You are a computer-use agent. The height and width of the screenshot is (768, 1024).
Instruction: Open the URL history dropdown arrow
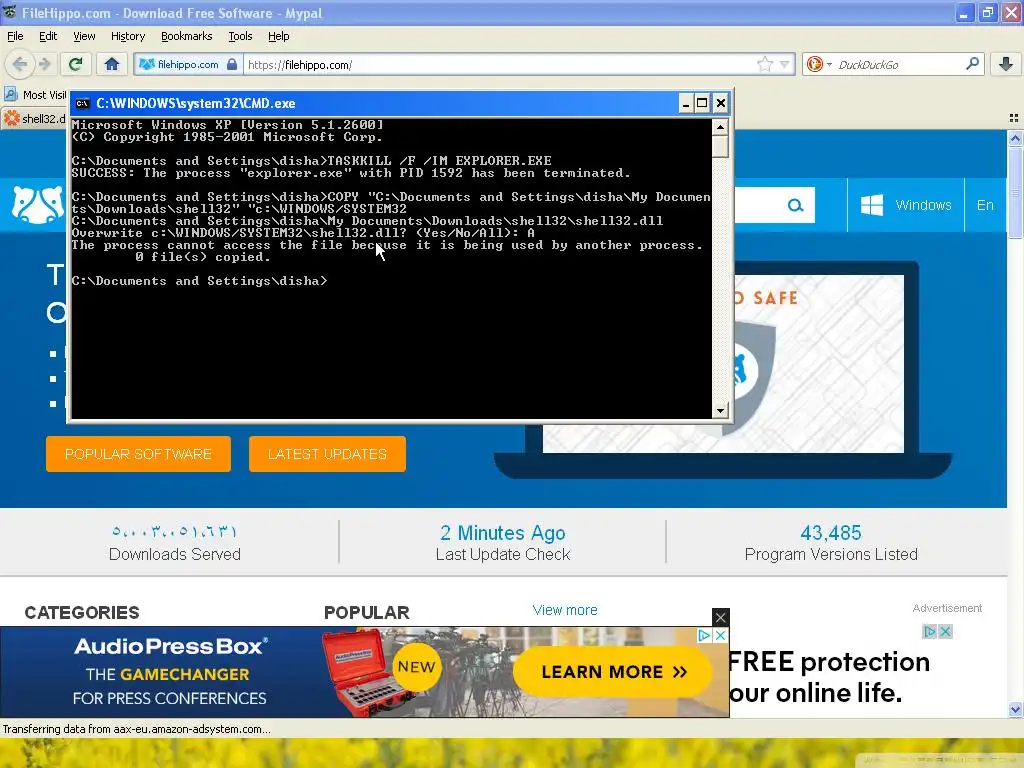(x=784, y=64)
